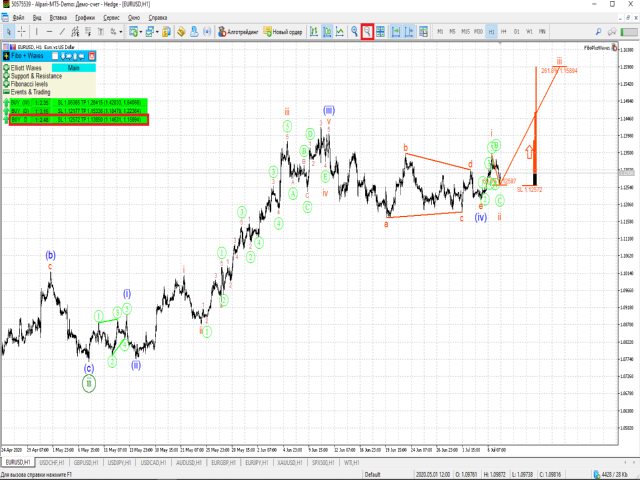Click the gold MetaEditor icon
The height and width of the screenshot is (480, 640).
181,31
